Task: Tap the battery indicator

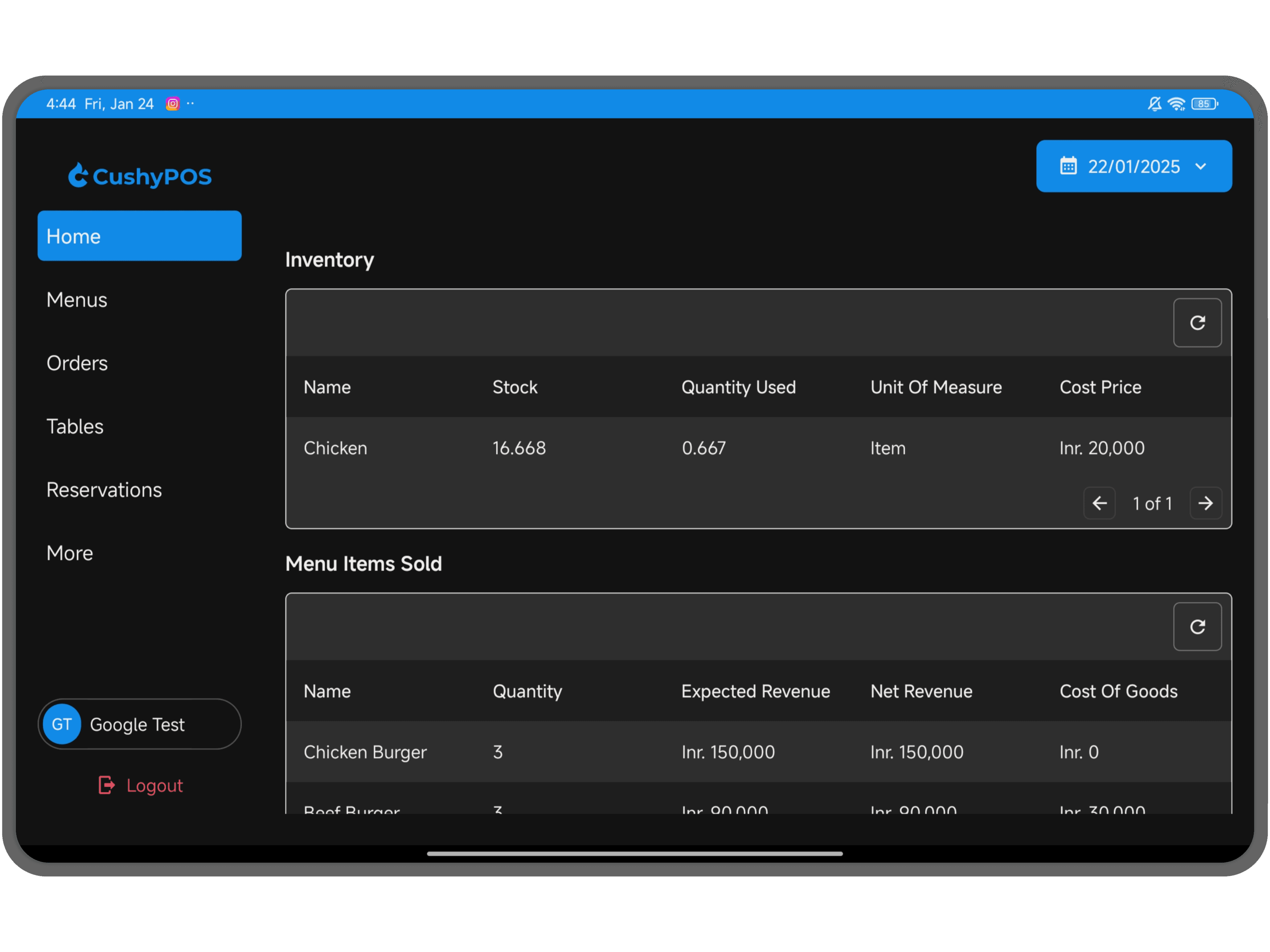Action: tap(1205, 104)
